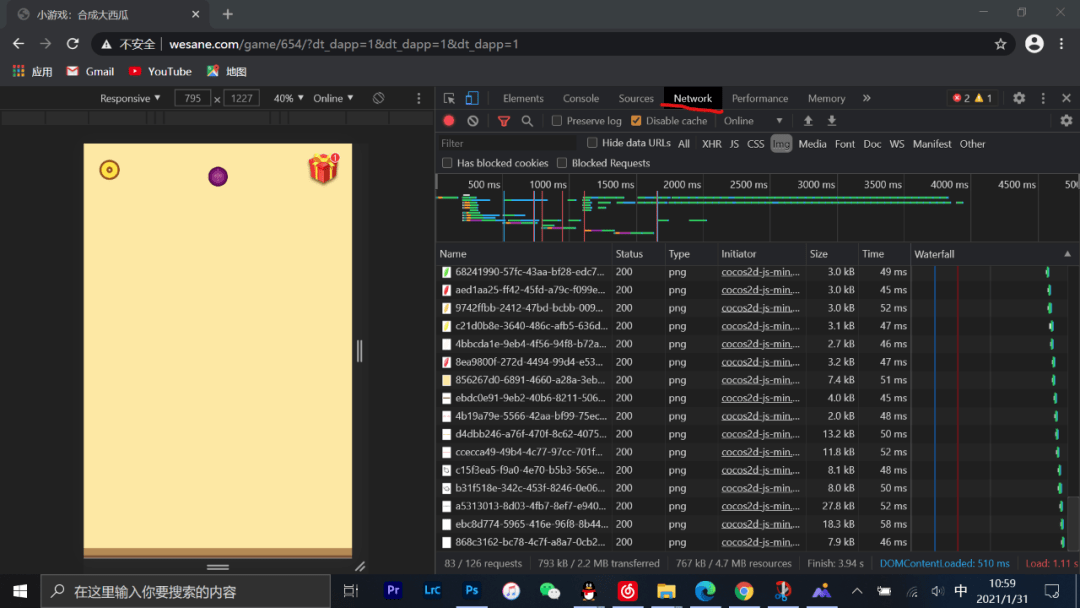Open initiator link for 68241990 request
This screenshot has height=608, width=1080.
pyautogui.click(x=760, y=272)
